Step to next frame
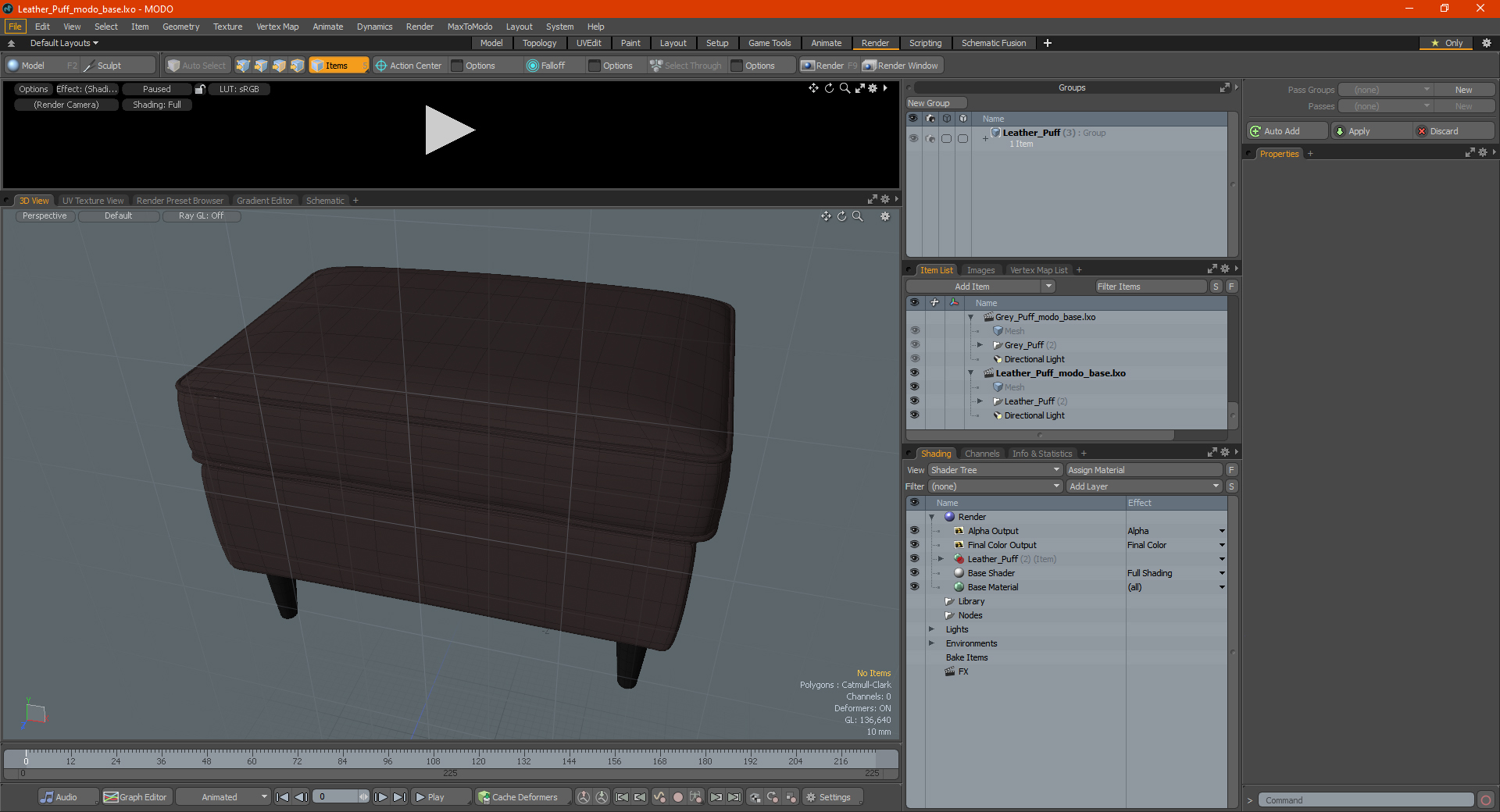1500x812 pixels. (381, 797)
